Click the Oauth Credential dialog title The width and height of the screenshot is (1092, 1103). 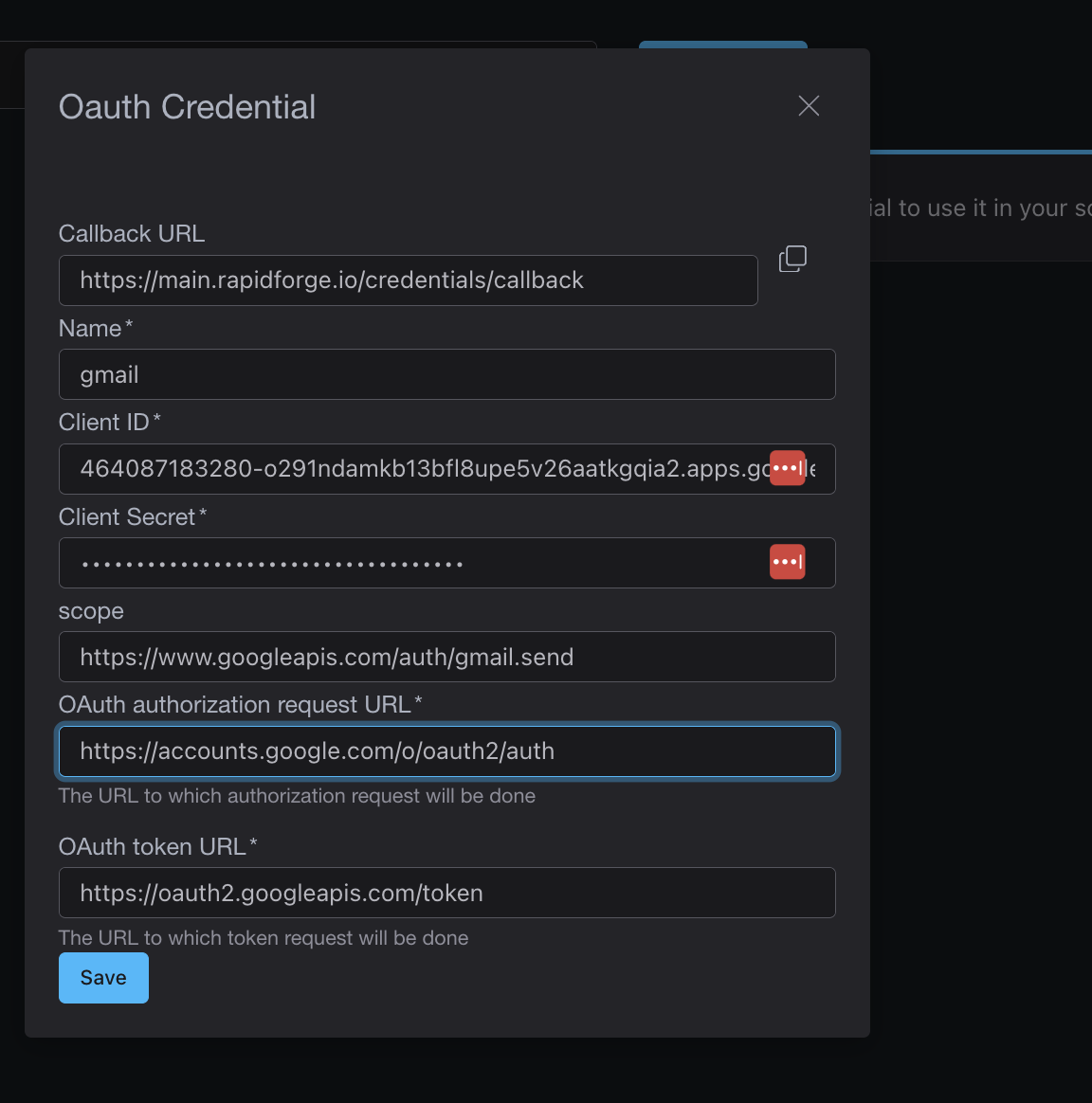click(187, 107)
